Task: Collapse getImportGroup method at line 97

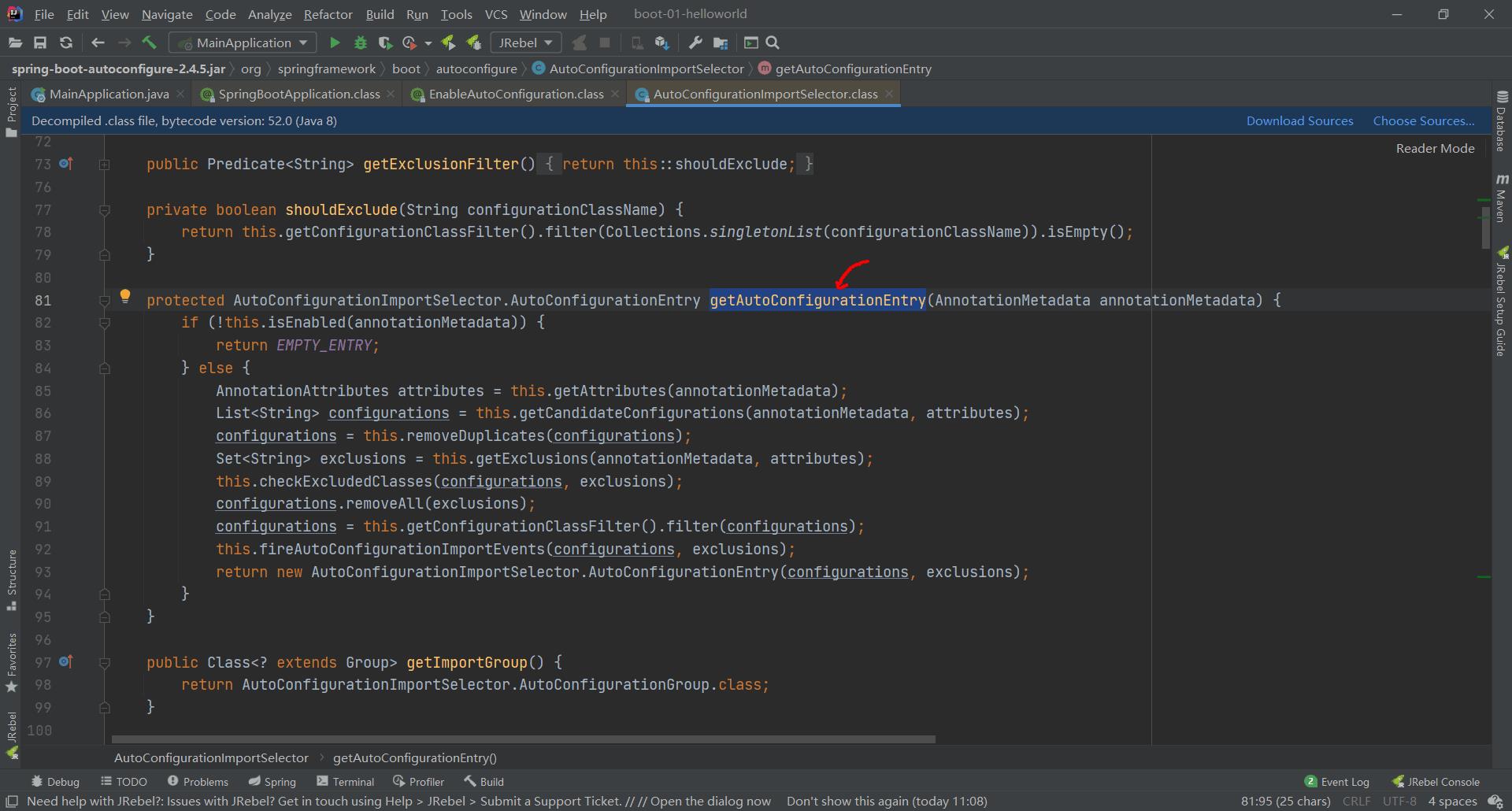Action: [104, 663]
